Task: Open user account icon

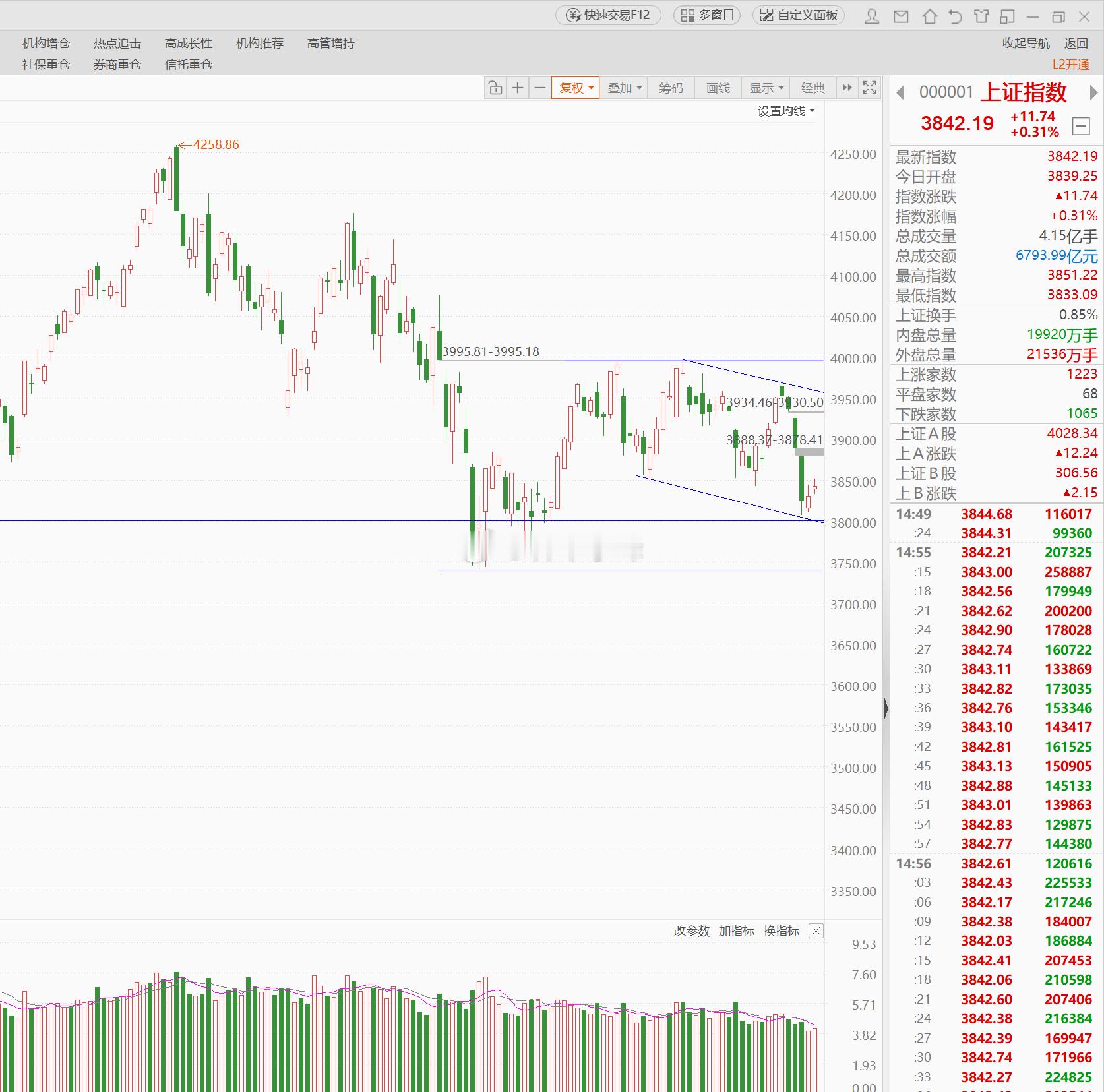Action: (872, 16)
